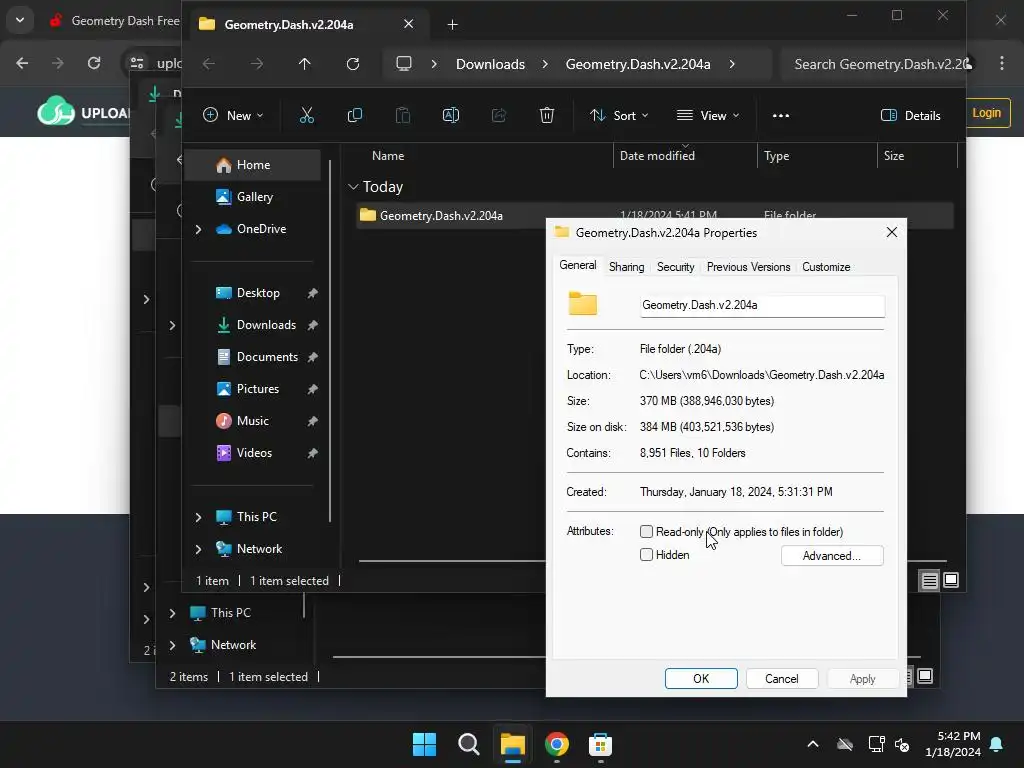Switch to the Sharing tab
Viewport: 1024px width, 768px height.
pos(626,266)
